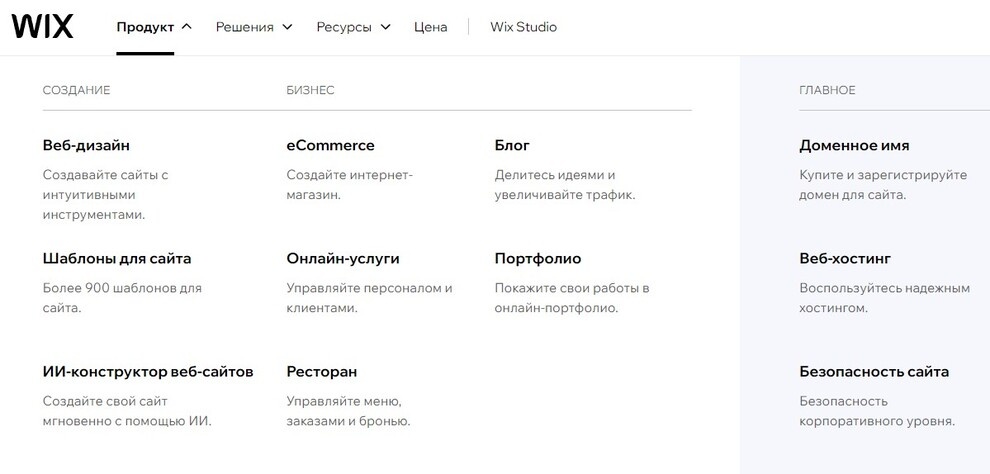The width and height of the screenshot is (990, 474).
Task: Open the Wix Studio link
Action: [523, 27]
